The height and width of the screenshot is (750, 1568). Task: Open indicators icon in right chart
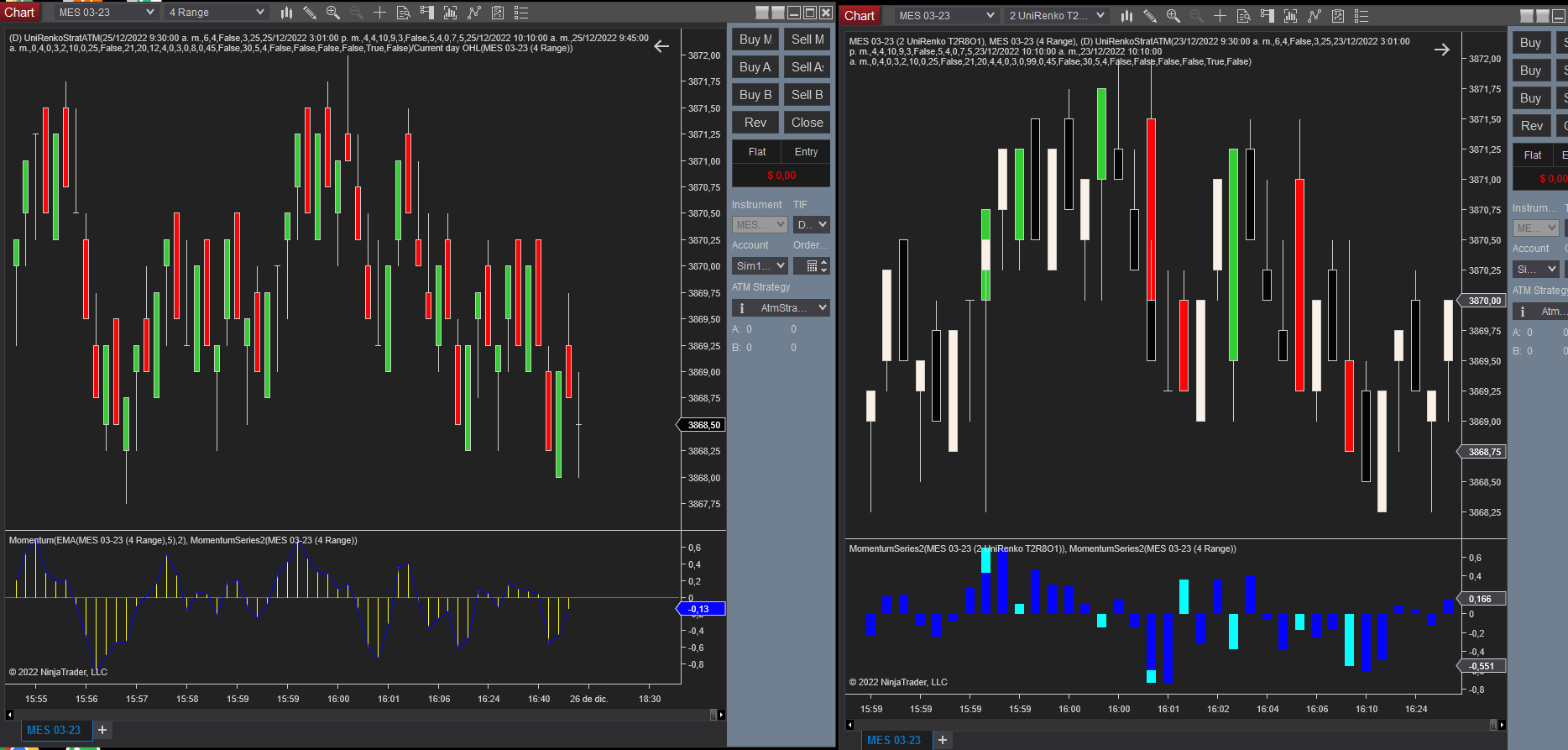coord(1315,16)
